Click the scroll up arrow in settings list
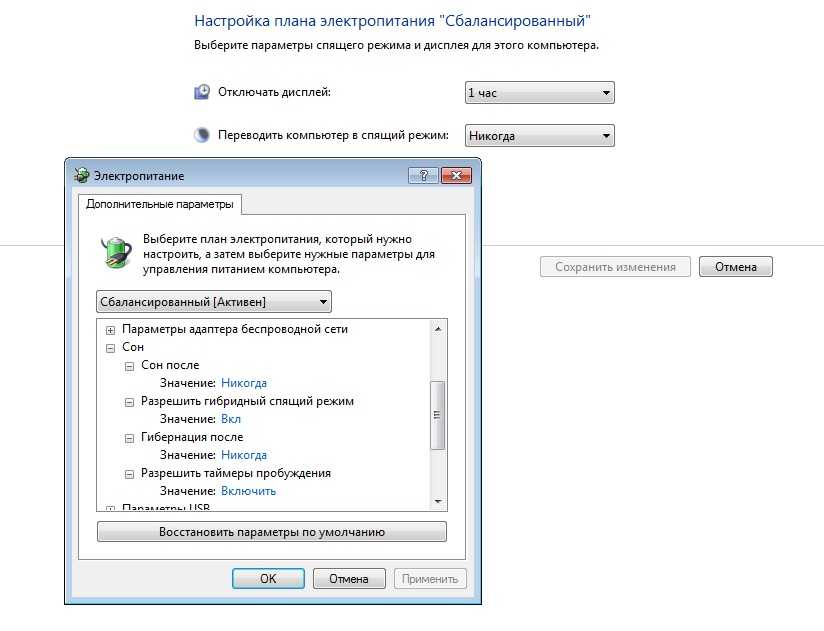Screen dimensions: 824x631 click(x=438, y=329)
